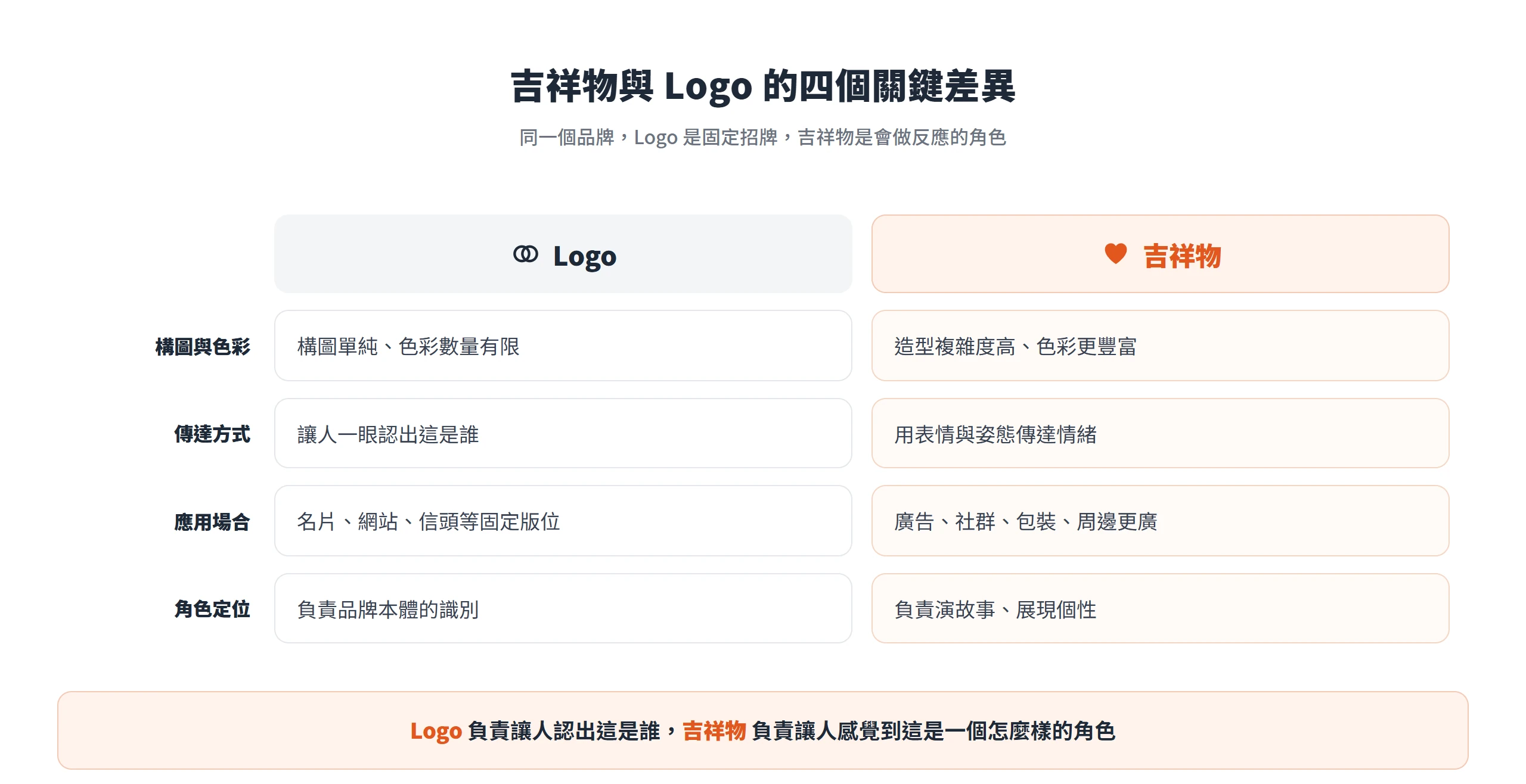
Task: Click the interlocking circles icon beside Logo
Action: pos(525,254)
